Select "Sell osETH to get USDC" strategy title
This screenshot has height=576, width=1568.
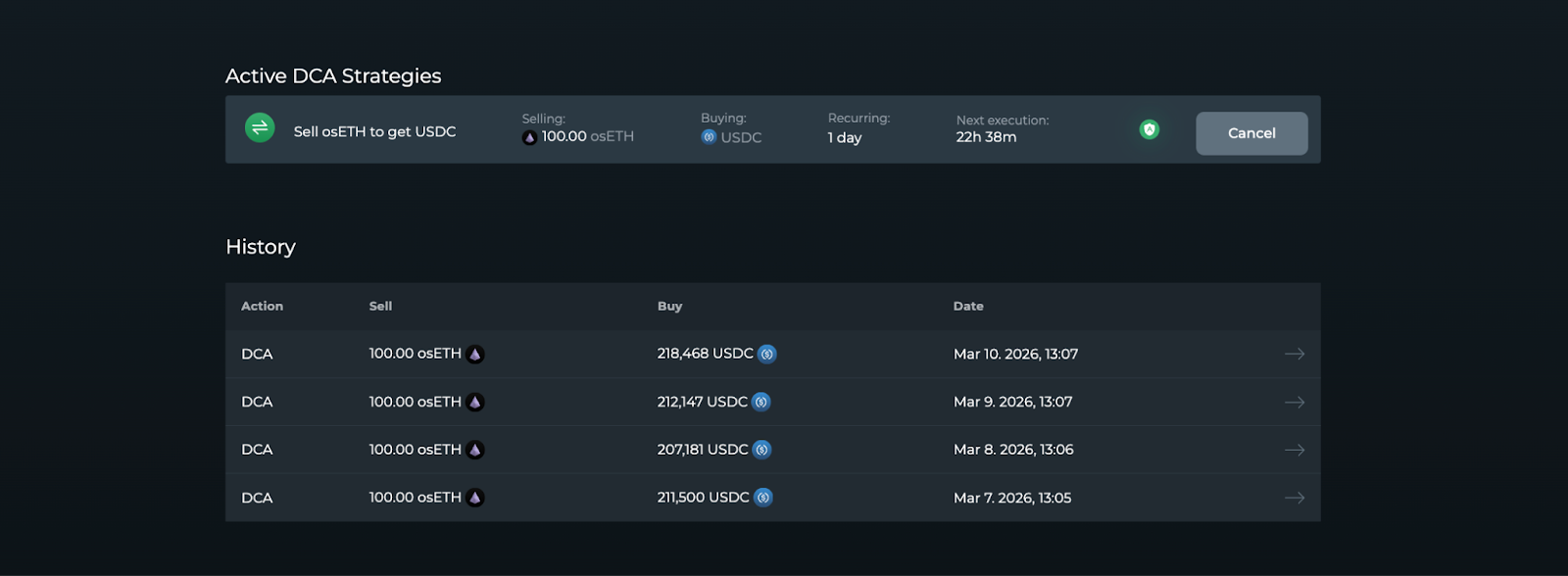374,131
